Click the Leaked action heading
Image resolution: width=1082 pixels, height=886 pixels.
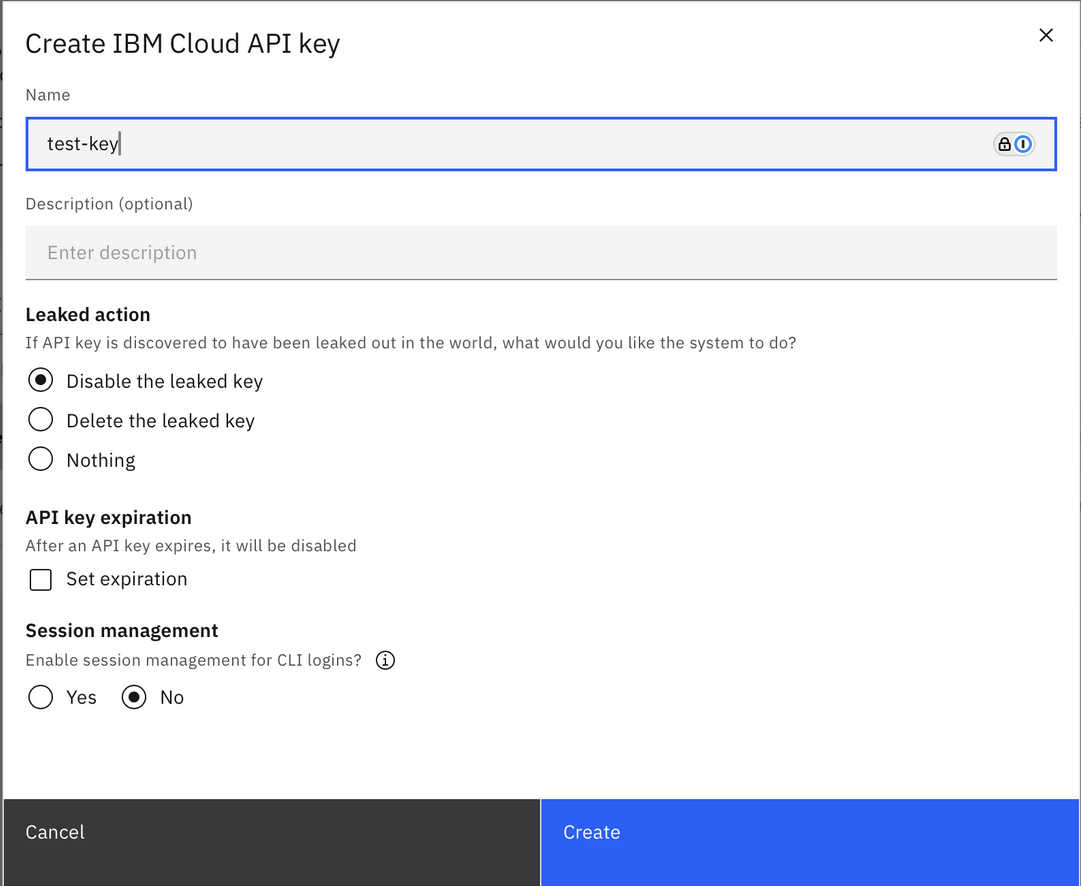point(88,315)
